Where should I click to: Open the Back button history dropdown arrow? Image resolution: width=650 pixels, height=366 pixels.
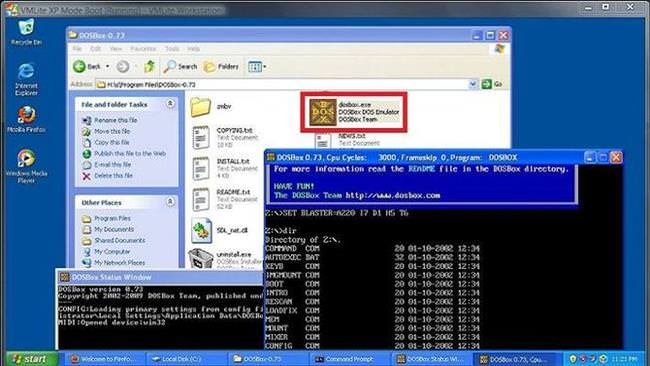pyautogui.click(x=107, y=66)
